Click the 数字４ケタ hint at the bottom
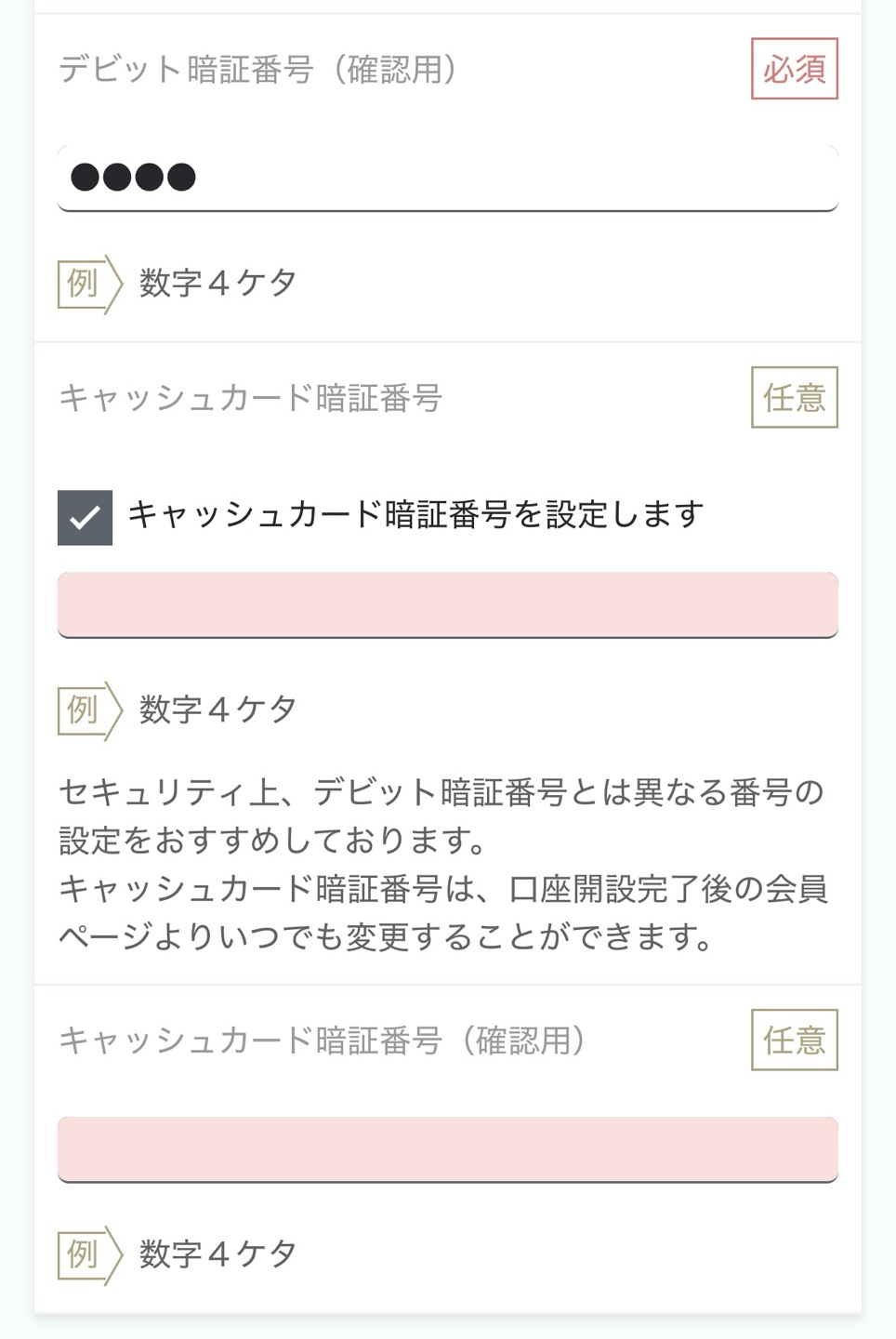The image size is (896, 1339). pos(218,1254)
